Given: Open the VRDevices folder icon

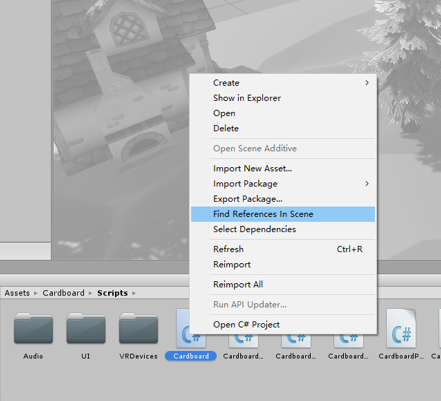Looking at the screenshot, I should click(138, 328).
